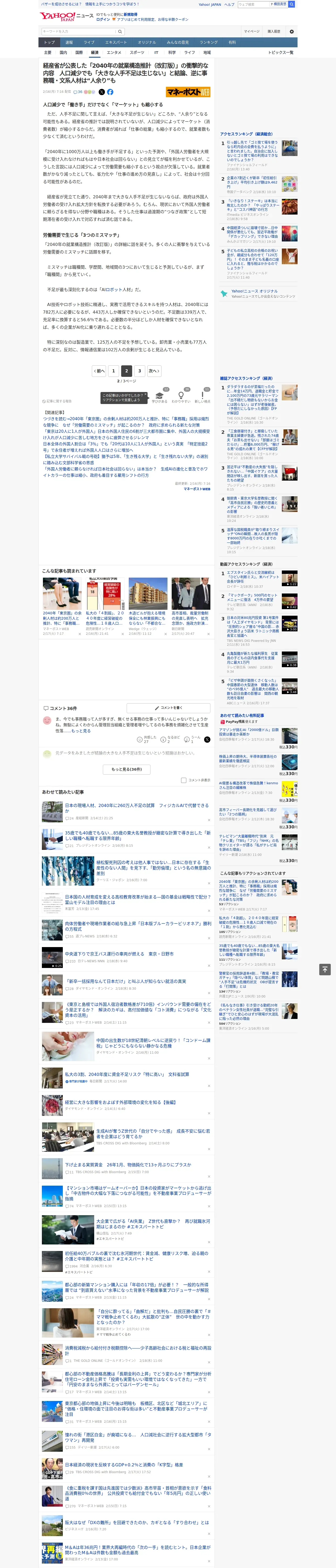Go to previous page with 前へ

click(99, 371)
